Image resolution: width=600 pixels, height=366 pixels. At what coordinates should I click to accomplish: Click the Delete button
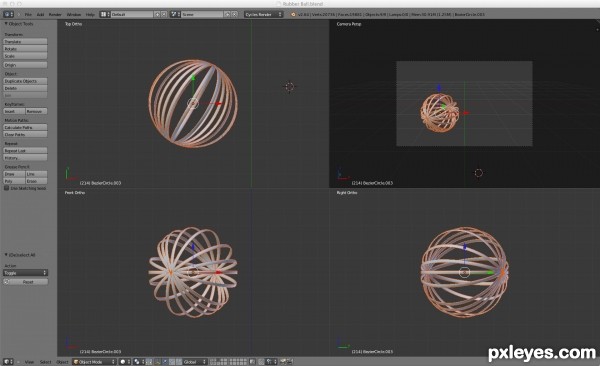click(x=25, y=88)
